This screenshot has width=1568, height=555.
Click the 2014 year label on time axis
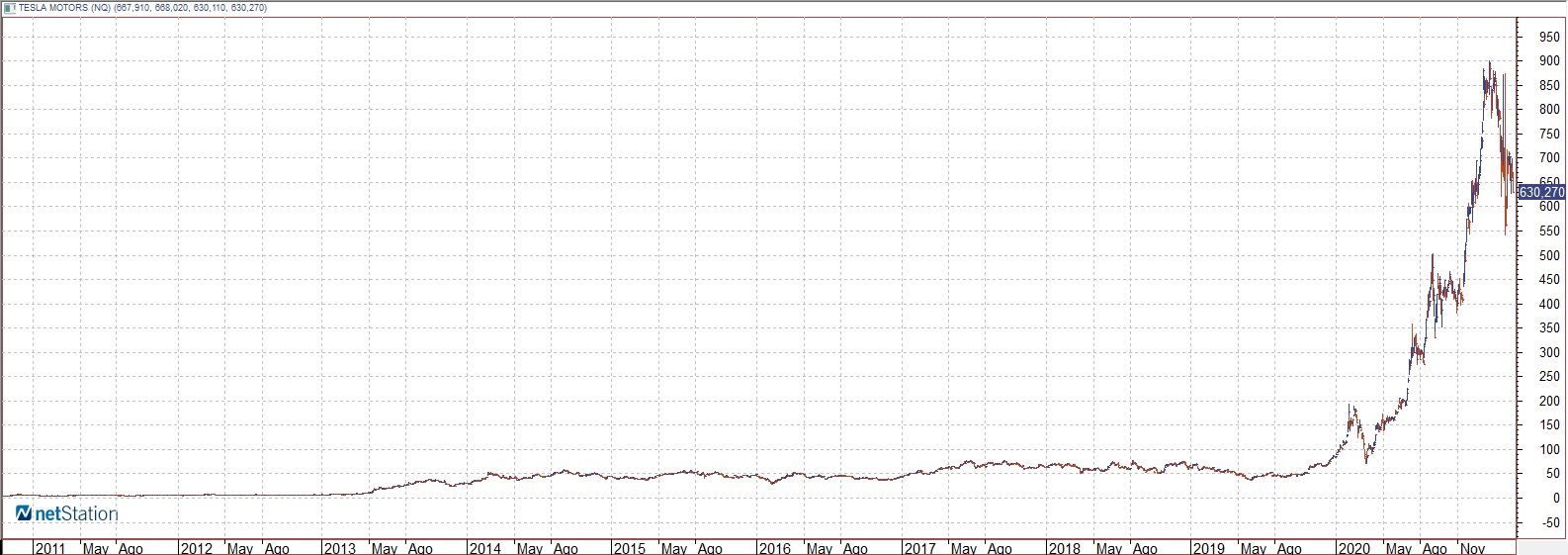(x=484, y=547)
